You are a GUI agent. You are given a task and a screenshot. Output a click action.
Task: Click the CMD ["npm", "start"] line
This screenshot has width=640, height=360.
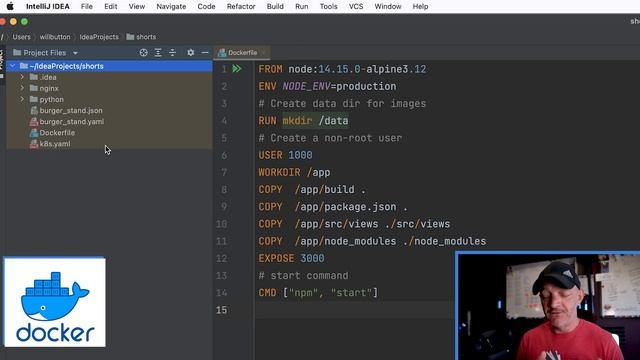(x=318, y=293)
